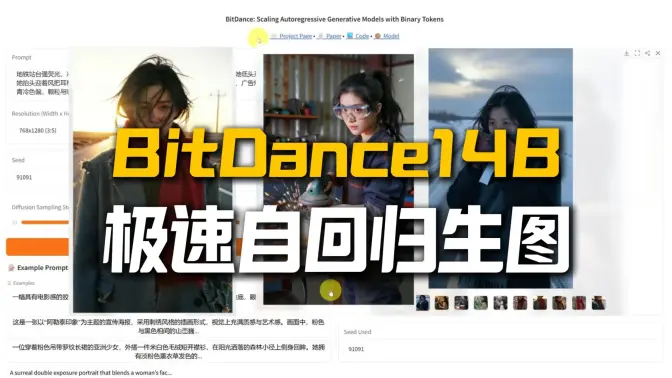672x378 pixels.
Task: Share the generated gallery image
Action: click(x=648, y=53)
